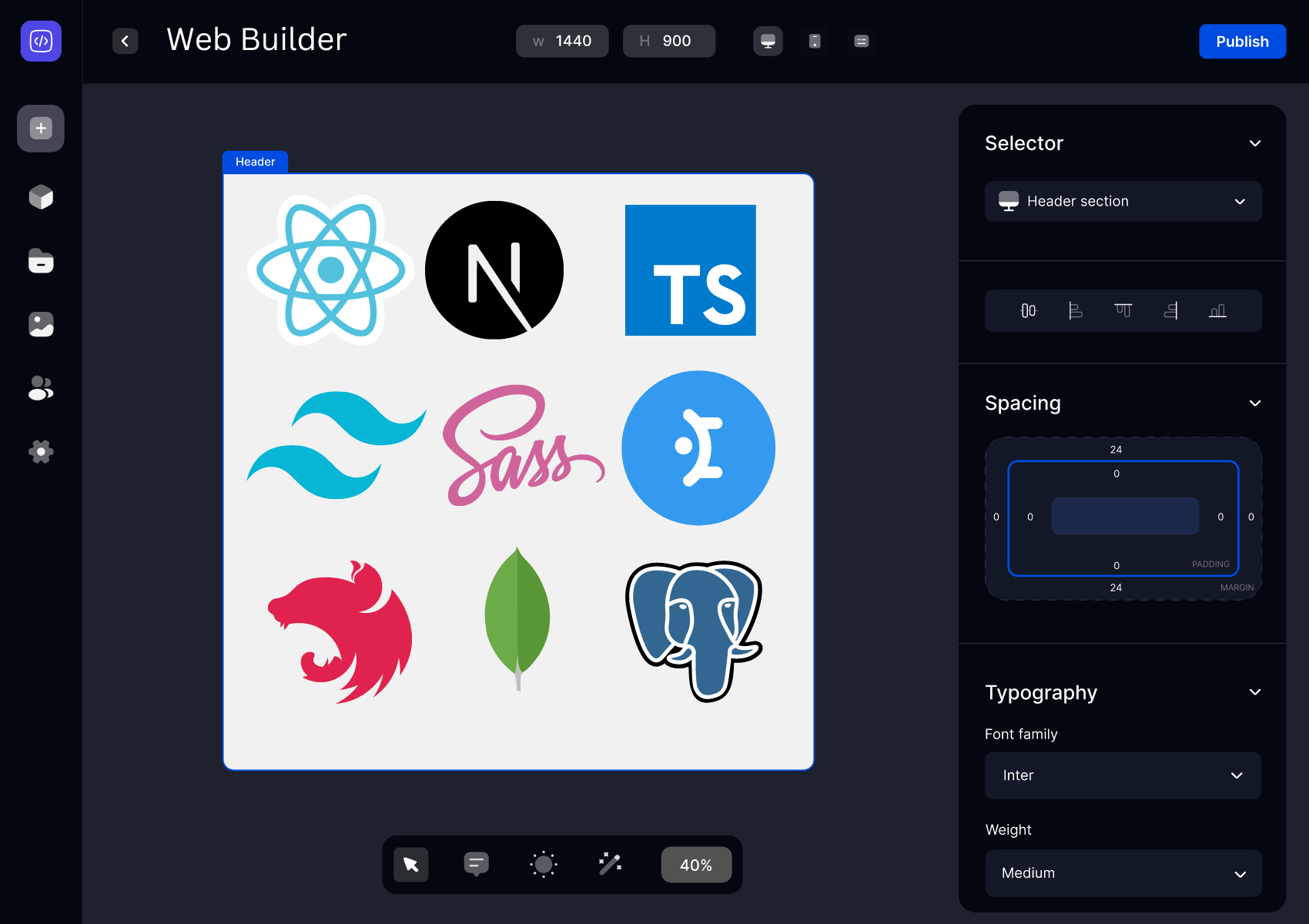Viewport: 1309px width, 924px height.
Task: Select the cursor pointer tool
Action: pos(410,865)
